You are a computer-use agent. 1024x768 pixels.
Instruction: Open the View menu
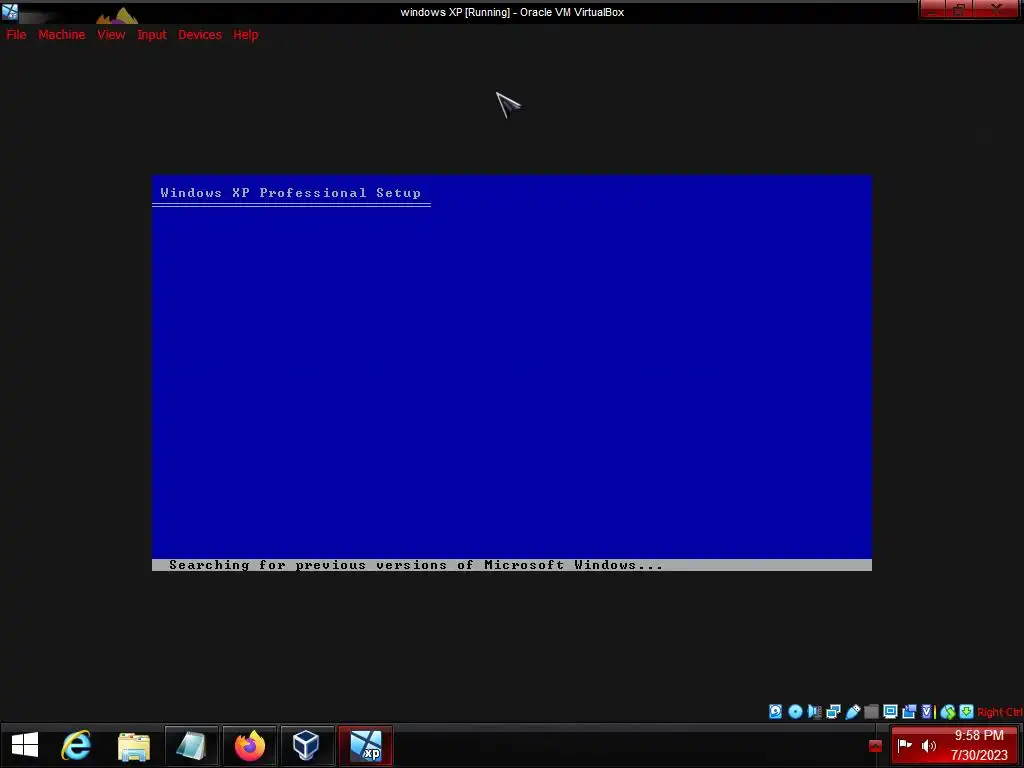tap(111, 35)
